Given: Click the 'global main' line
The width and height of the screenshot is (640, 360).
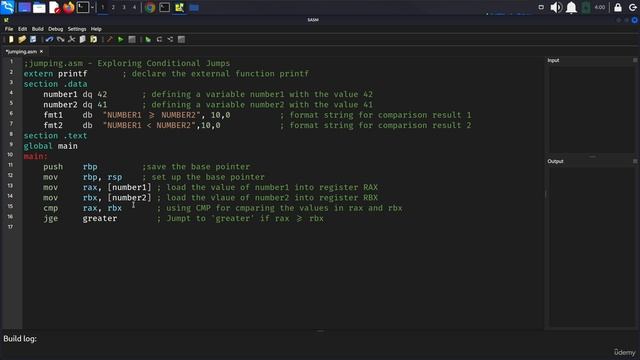Looking at the screenshot, I should coord(50,146).
